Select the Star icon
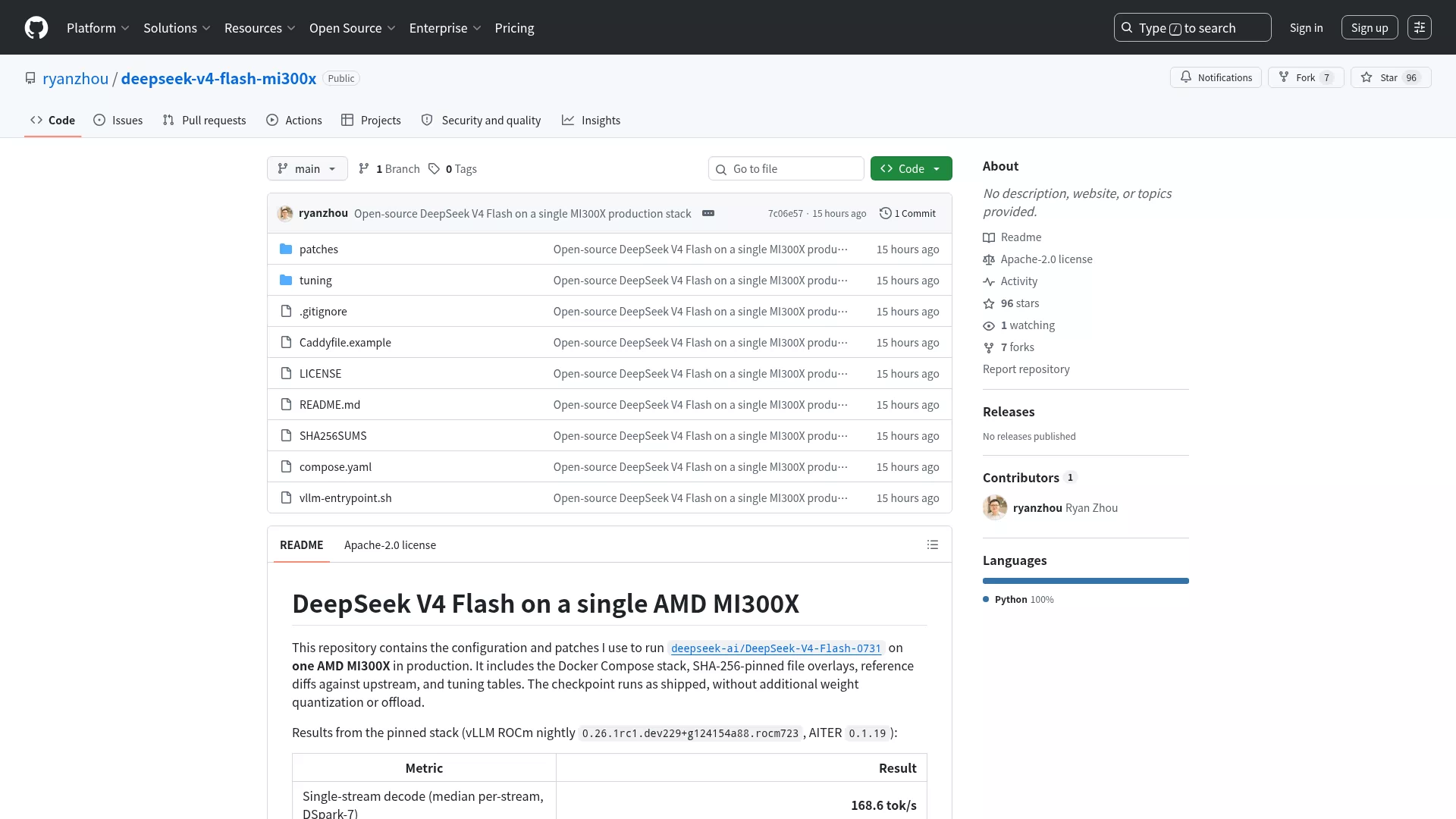Image resolution: width=1456 pixels, height=819 pixels. 1367,77
